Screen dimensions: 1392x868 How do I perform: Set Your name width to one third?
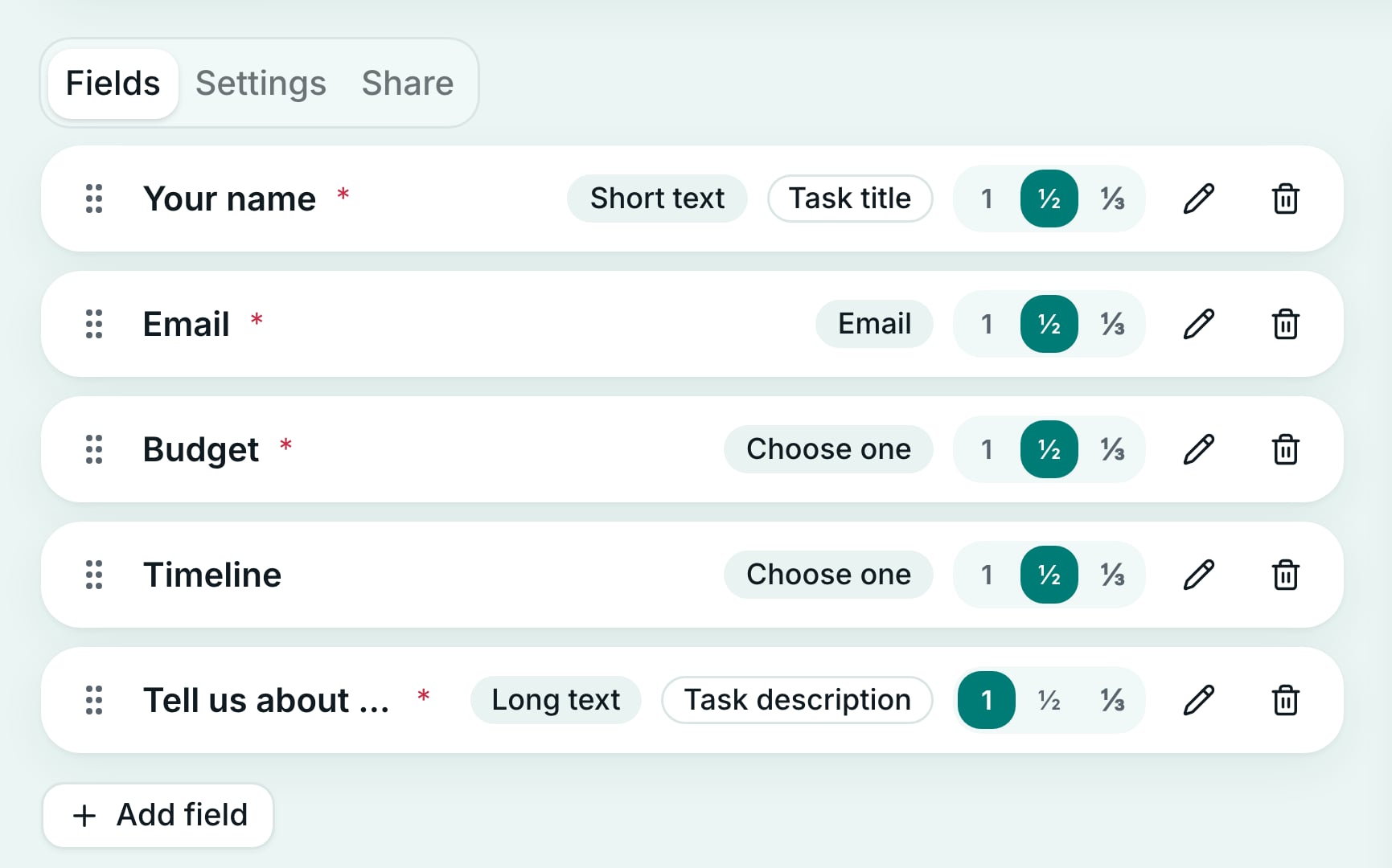[1112, 199]
